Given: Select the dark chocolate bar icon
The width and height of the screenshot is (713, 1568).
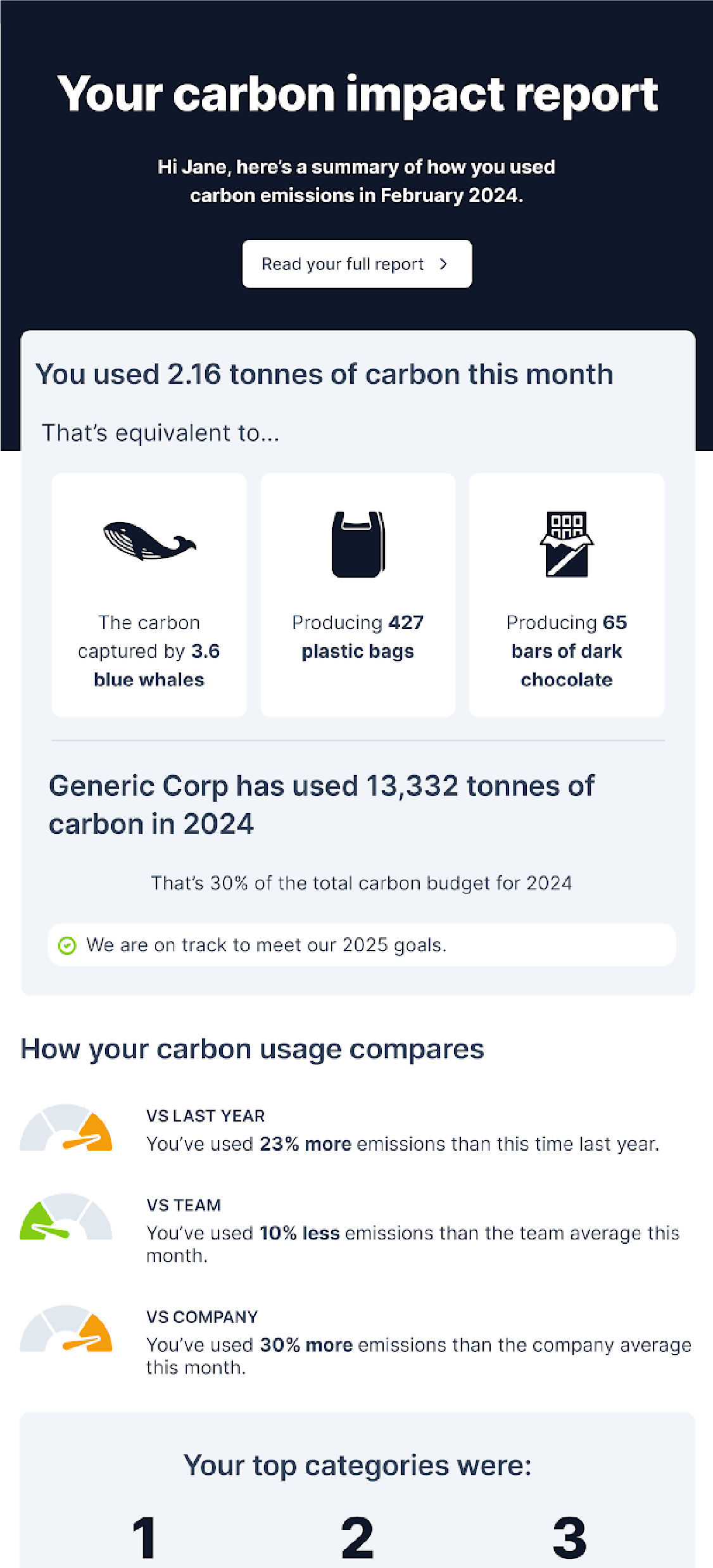Looking at the screenshot, I should [567, 544].
